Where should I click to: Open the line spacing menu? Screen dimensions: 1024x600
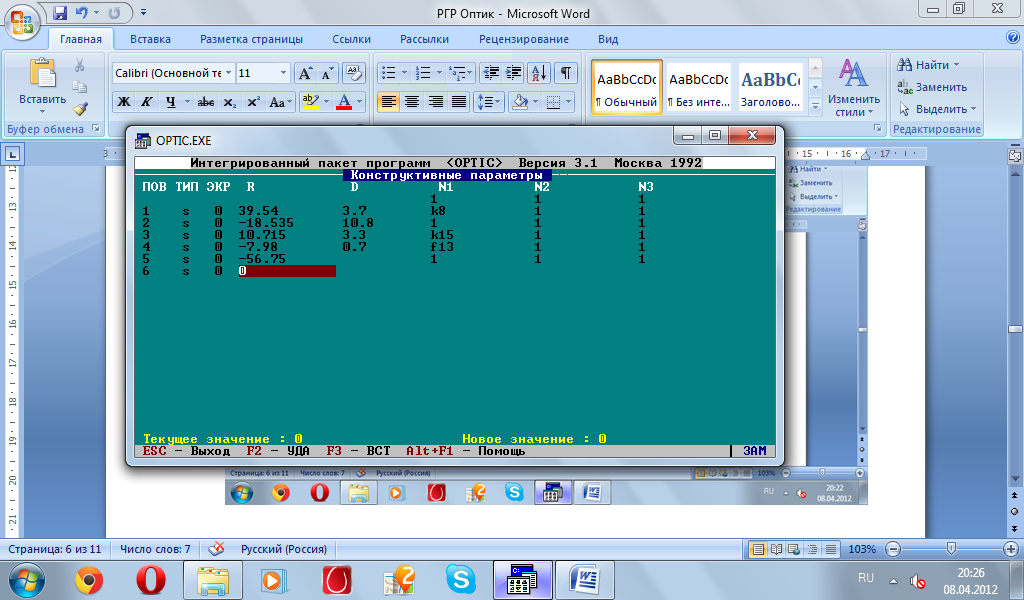[488, 102]
